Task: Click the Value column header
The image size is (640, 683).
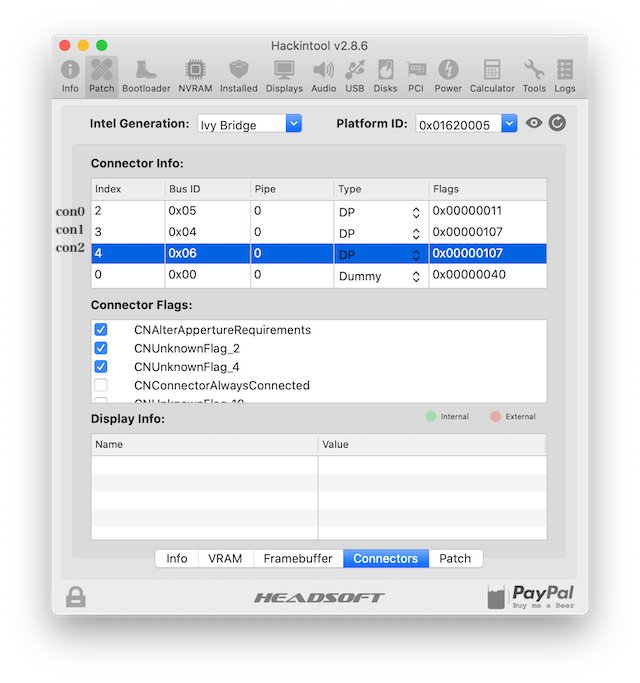Action: [432, 445]
